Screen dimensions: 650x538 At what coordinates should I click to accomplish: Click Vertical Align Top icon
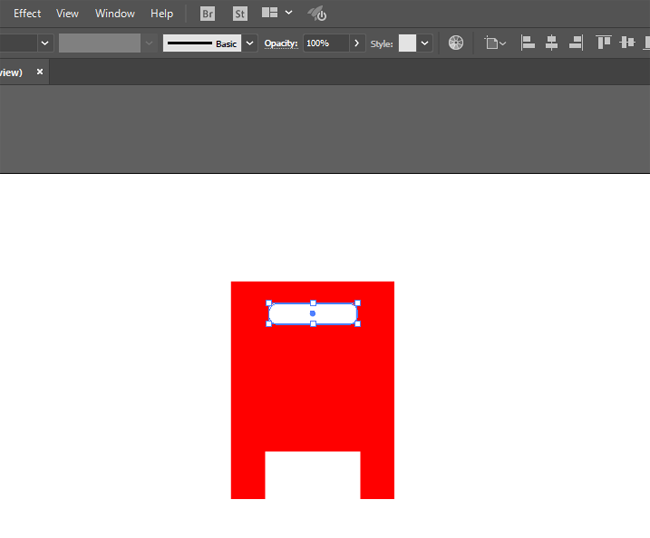coord(603,42)
